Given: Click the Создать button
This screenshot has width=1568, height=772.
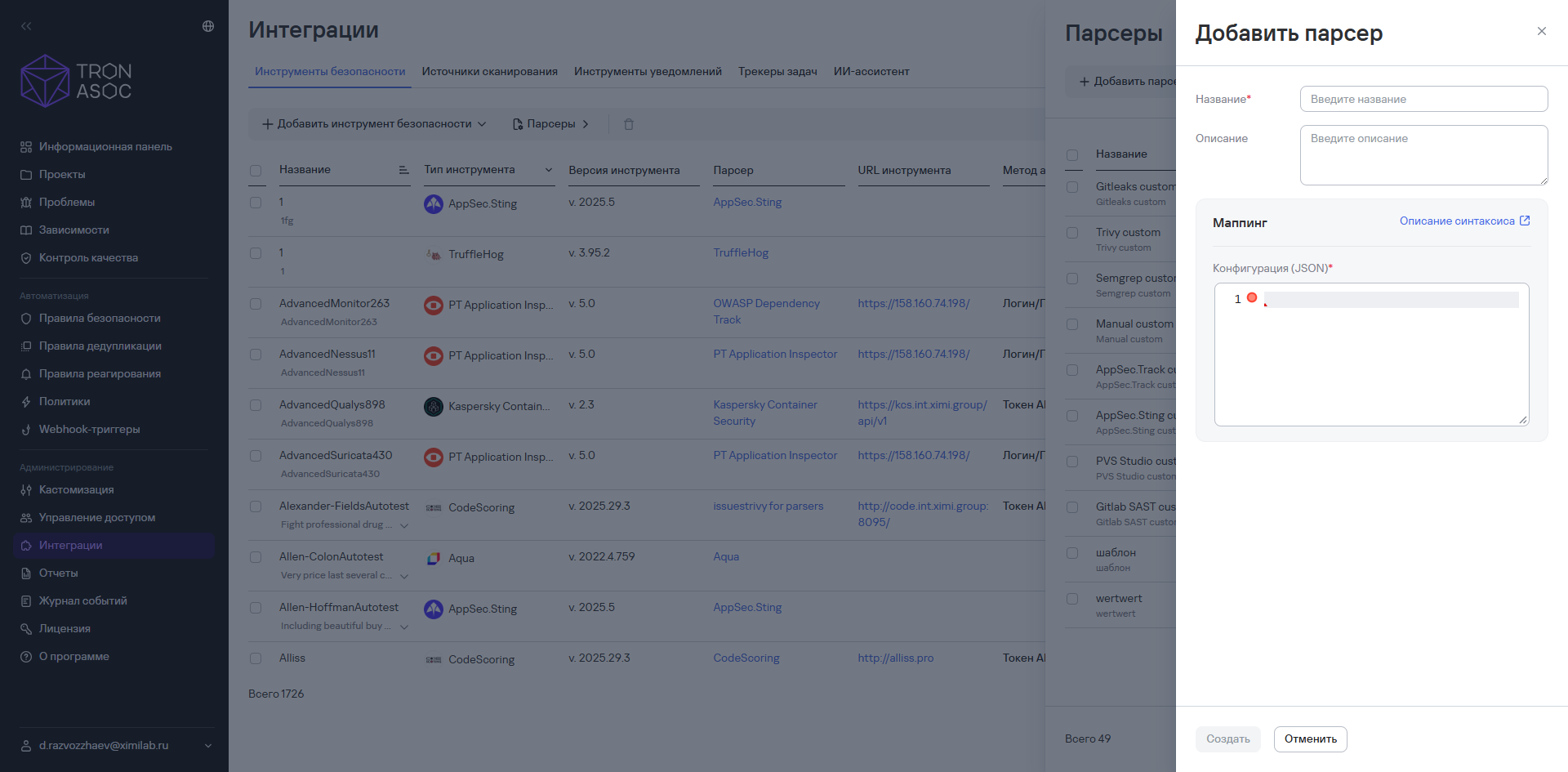Looking at the screenshot, I should pos(1228,739).
